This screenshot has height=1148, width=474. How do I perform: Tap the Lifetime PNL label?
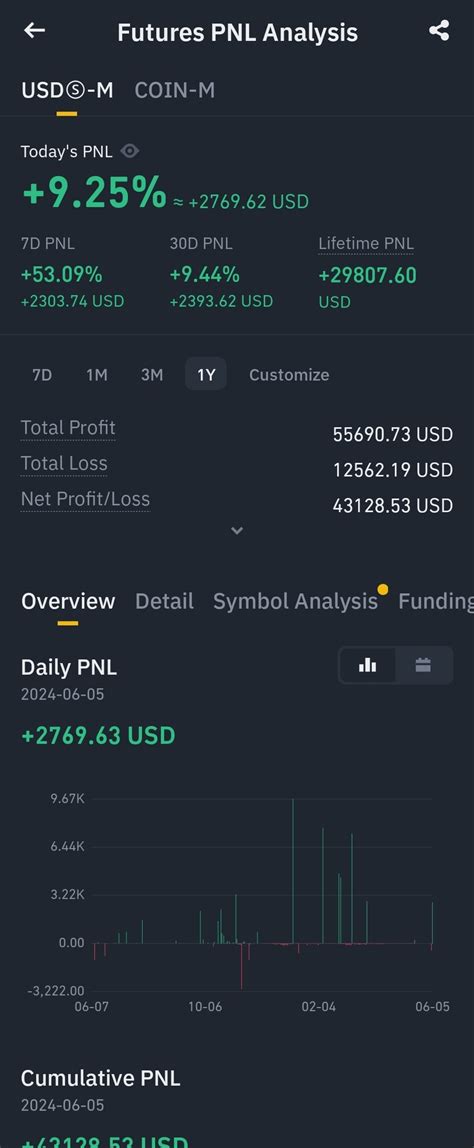pos(366,244)
